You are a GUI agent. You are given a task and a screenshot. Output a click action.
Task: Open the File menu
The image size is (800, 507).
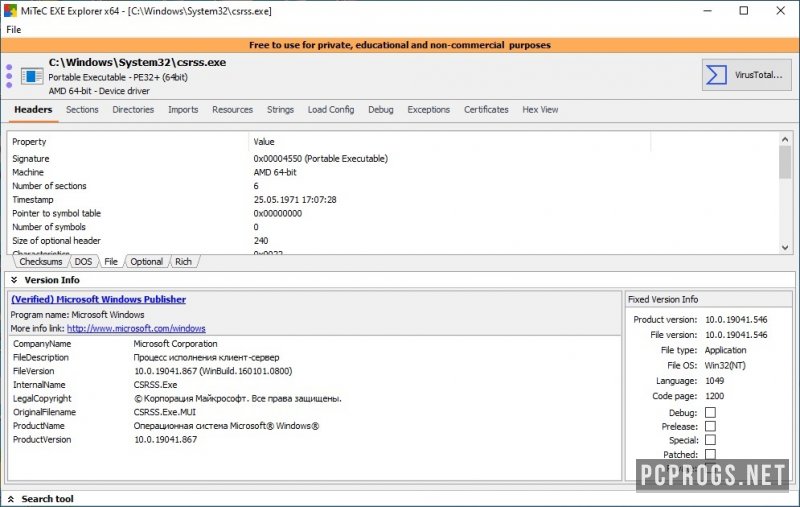coord(14,30)
